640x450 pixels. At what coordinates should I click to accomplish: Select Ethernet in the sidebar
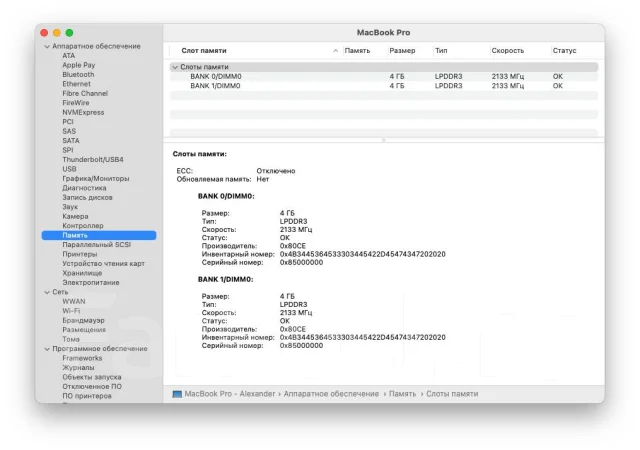76,84
